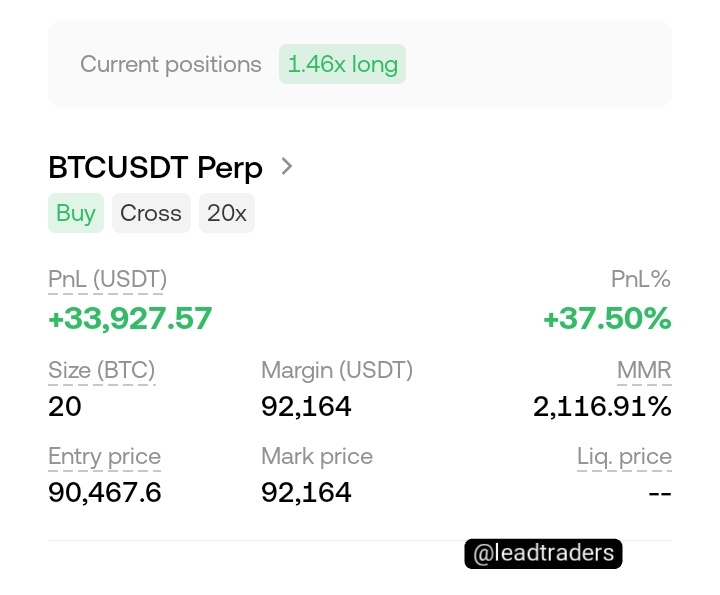Show the Size (BTC) label explanation
This screenshot has height=595, width=720.
101,370
